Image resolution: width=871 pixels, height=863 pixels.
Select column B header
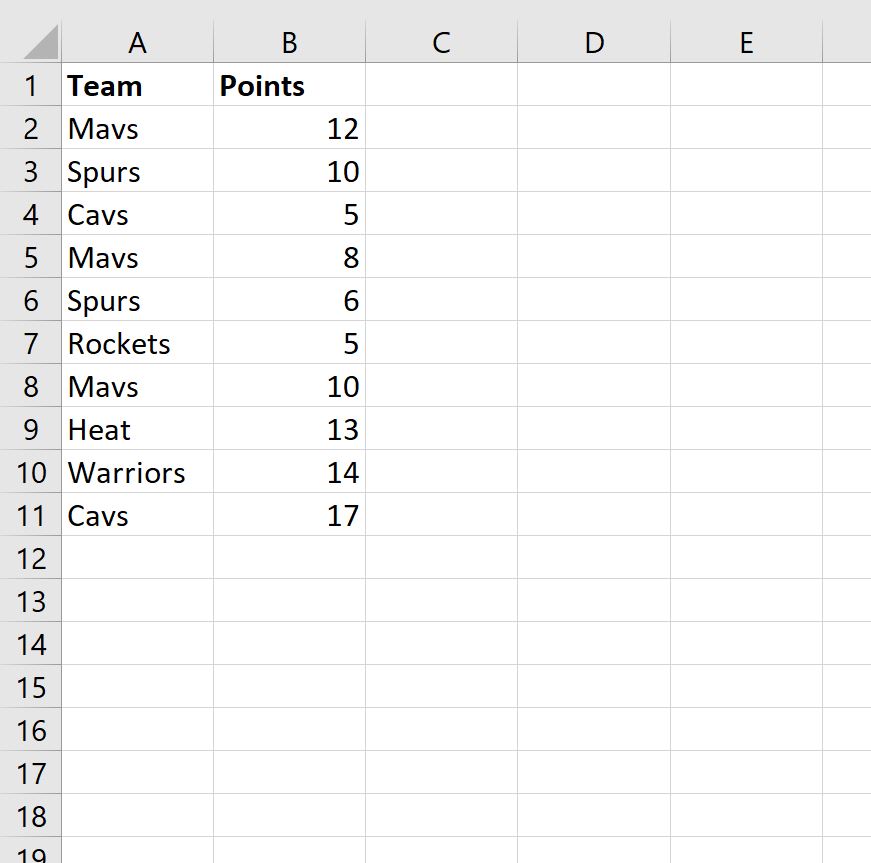pos(289,42)
